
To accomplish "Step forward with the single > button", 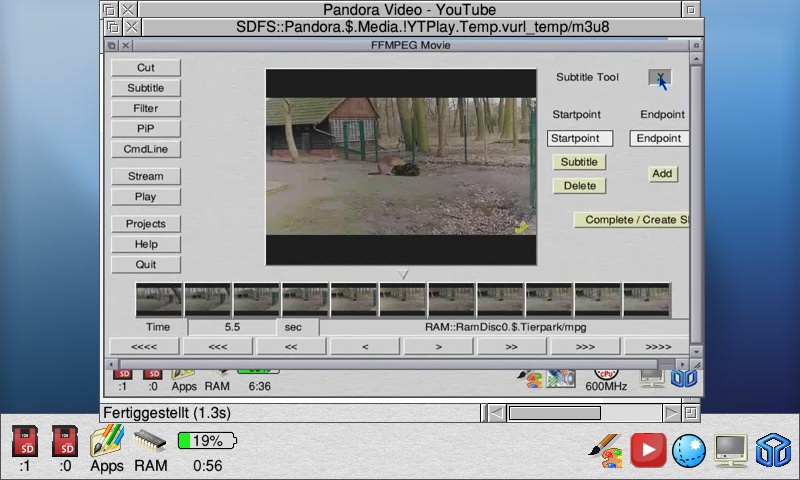I will pos(438,347).
